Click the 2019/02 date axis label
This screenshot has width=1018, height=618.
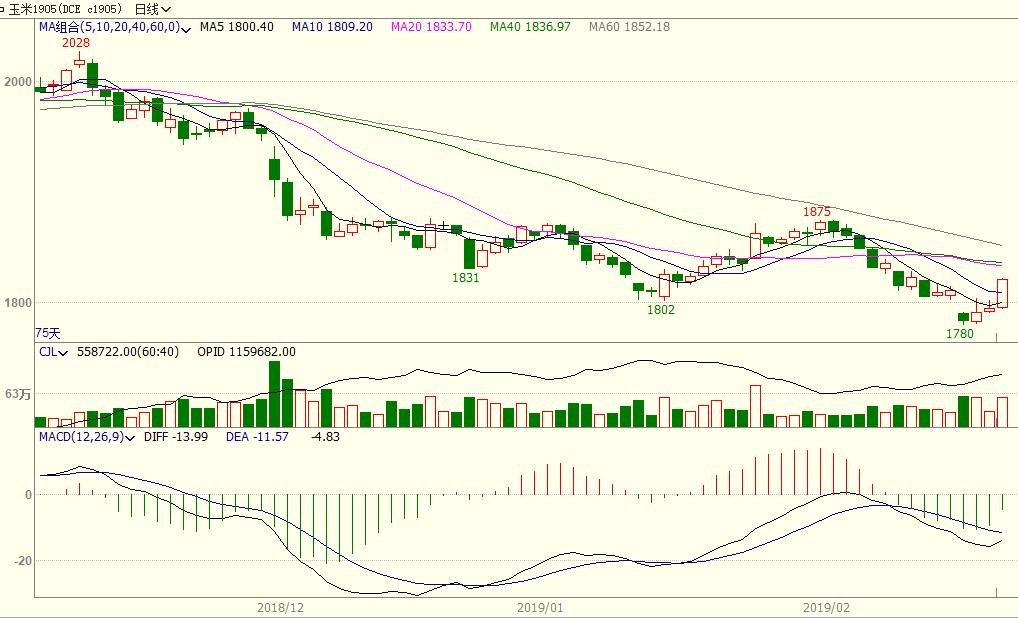pos(826,607)
